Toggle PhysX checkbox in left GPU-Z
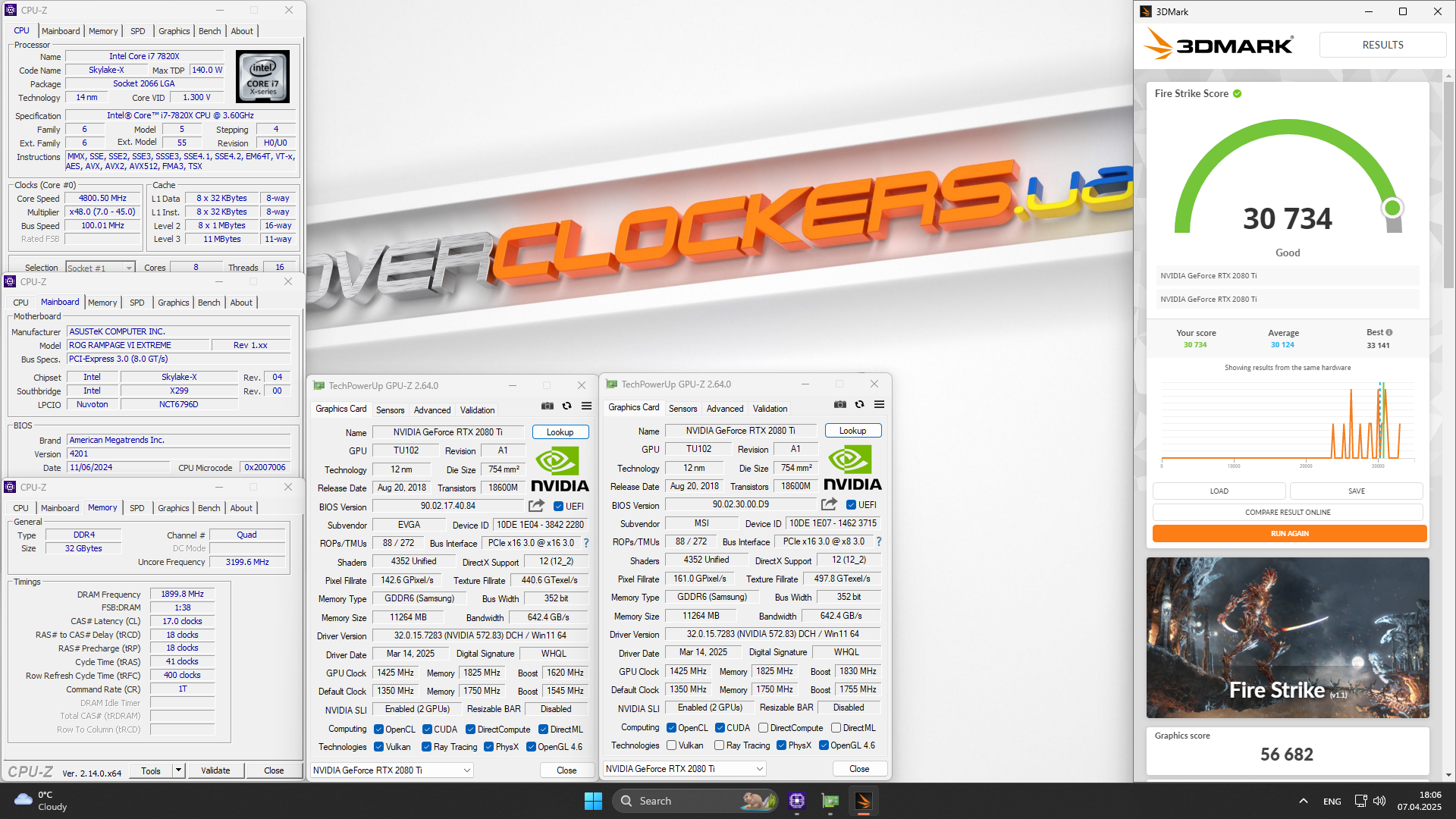This screenshot has width=1456, height=819. pyautogui.click(x=488, y=747)
